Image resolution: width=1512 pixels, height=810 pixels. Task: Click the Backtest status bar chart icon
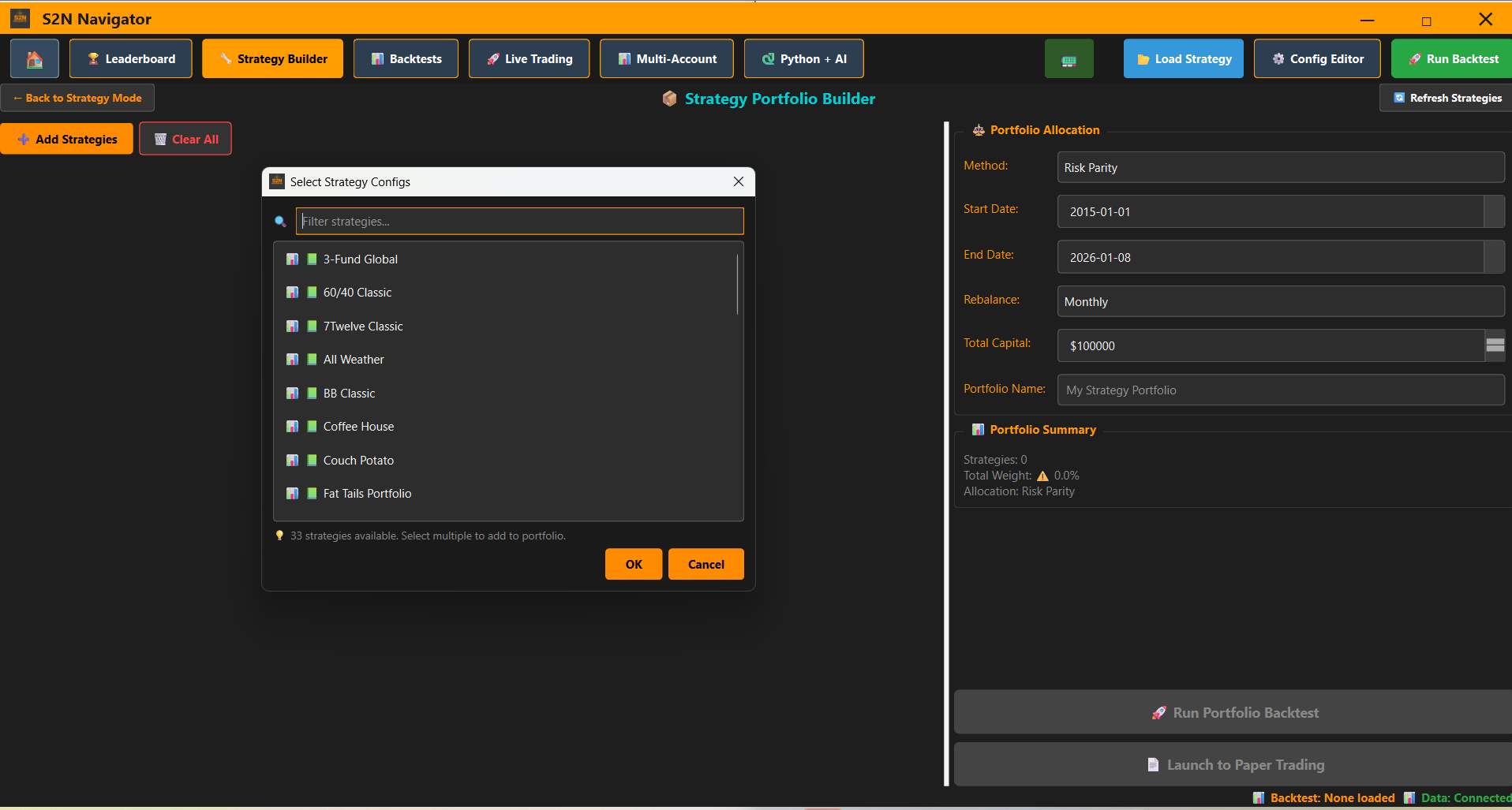[1259, 798]
